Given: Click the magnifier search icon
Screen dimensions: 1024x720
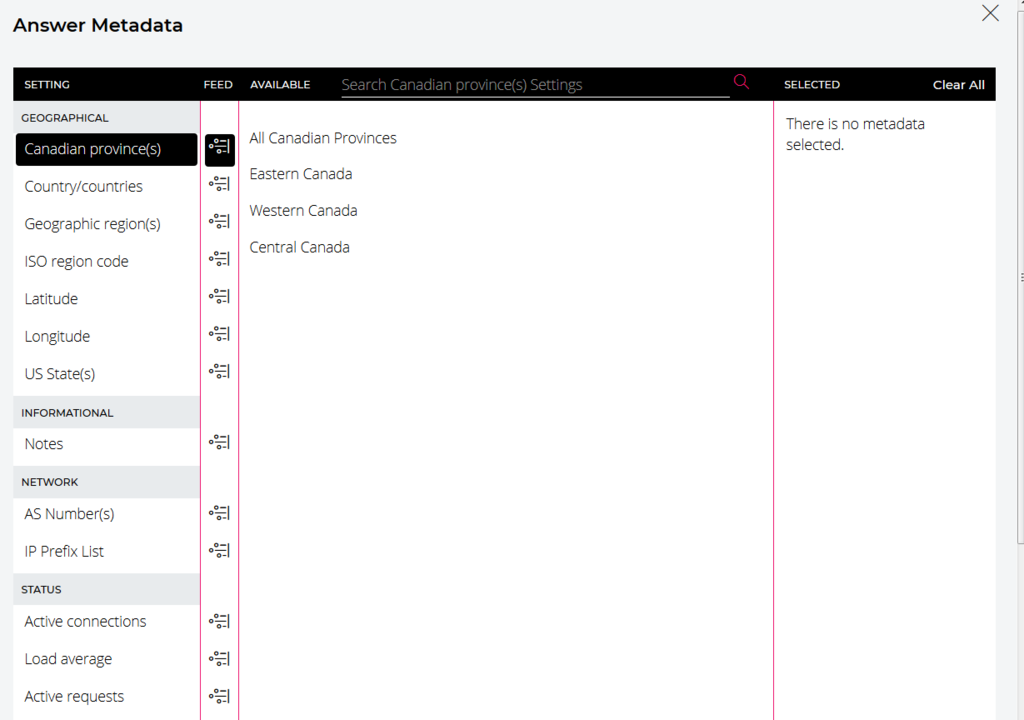Looking at the screenshot, I should 741,82.
